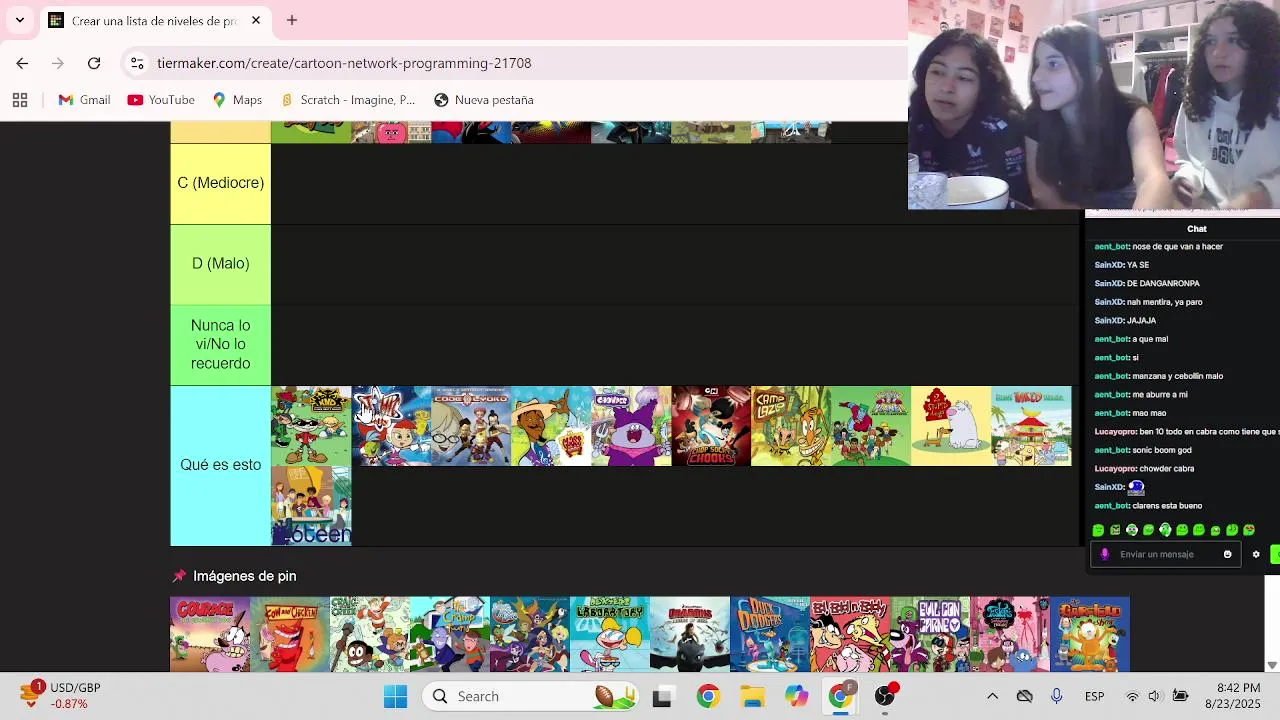
Task: Click the Codename Kids Next Door image
Action: coord(311,426)
